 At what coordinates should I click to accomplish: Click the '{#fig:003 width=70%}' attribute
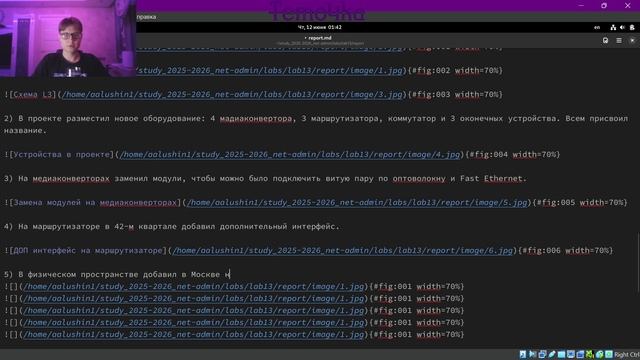455,94
